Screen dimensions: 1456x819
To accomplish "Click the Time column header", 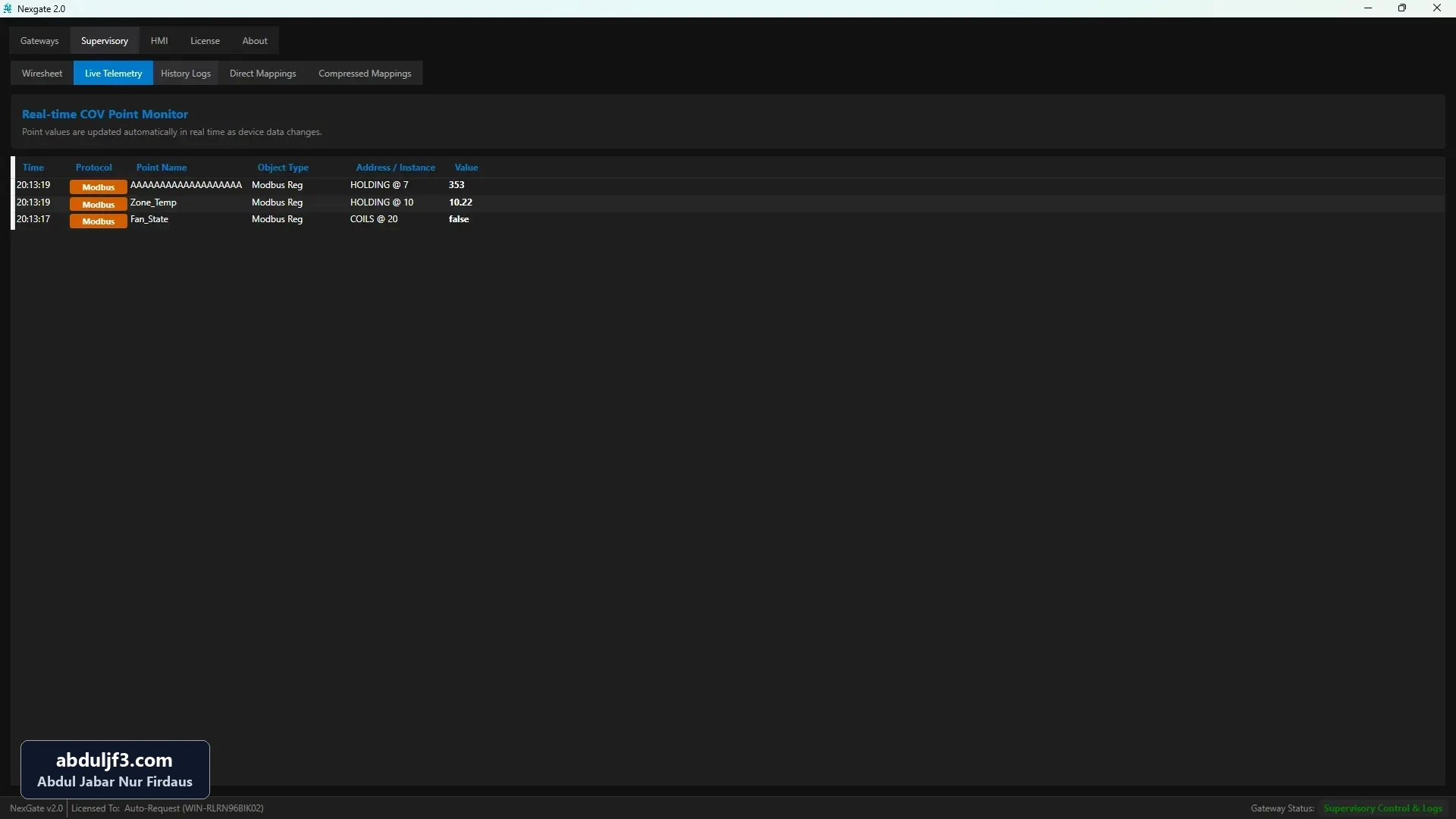I will (33, 168).
